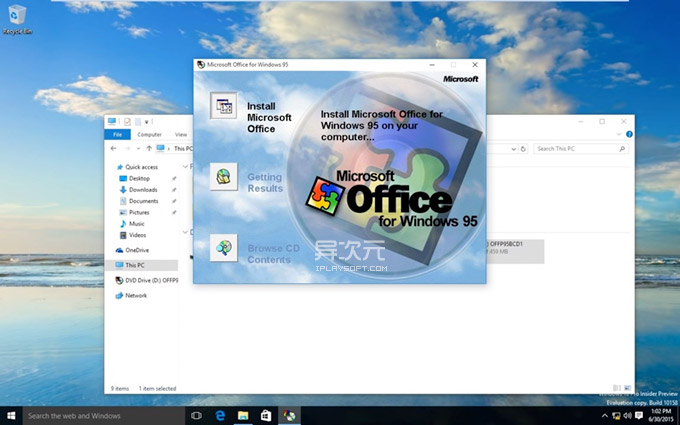Image resolution: width=680 pixels, height=425 pixels.
Task: Open the Action Center notifications icon
Action: point(638,416)
